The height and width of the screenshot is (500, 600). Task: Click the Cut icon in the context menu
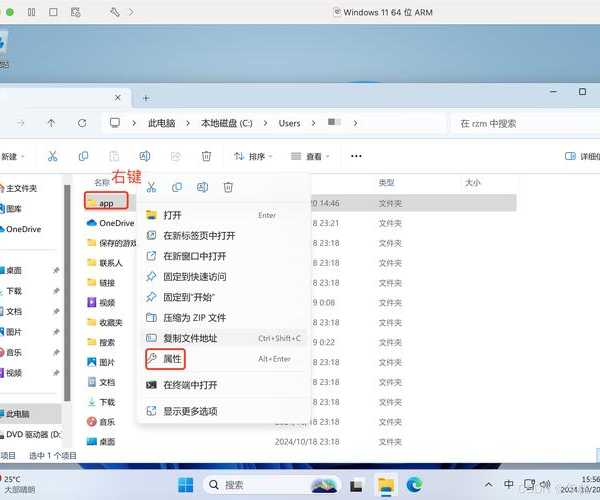[151, 187]
